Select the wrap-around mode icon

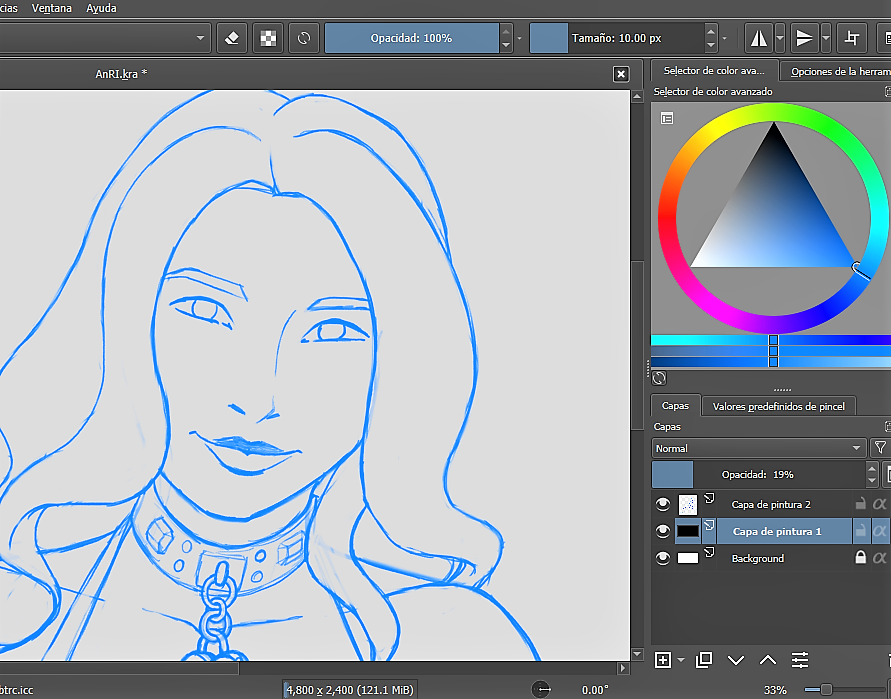point(851,38)
